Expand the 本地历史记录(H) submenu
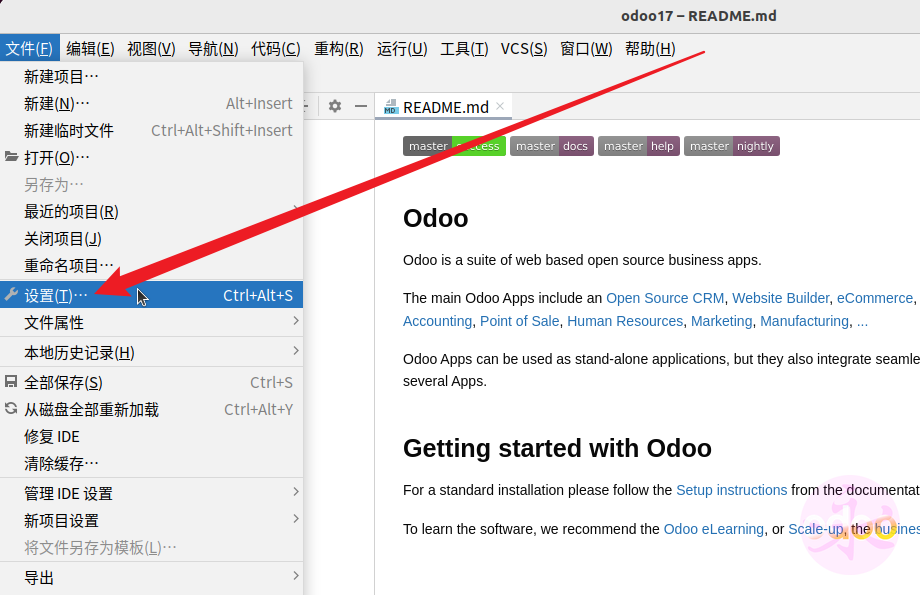This screenshot has height=595, width=920. coord(151,353)
